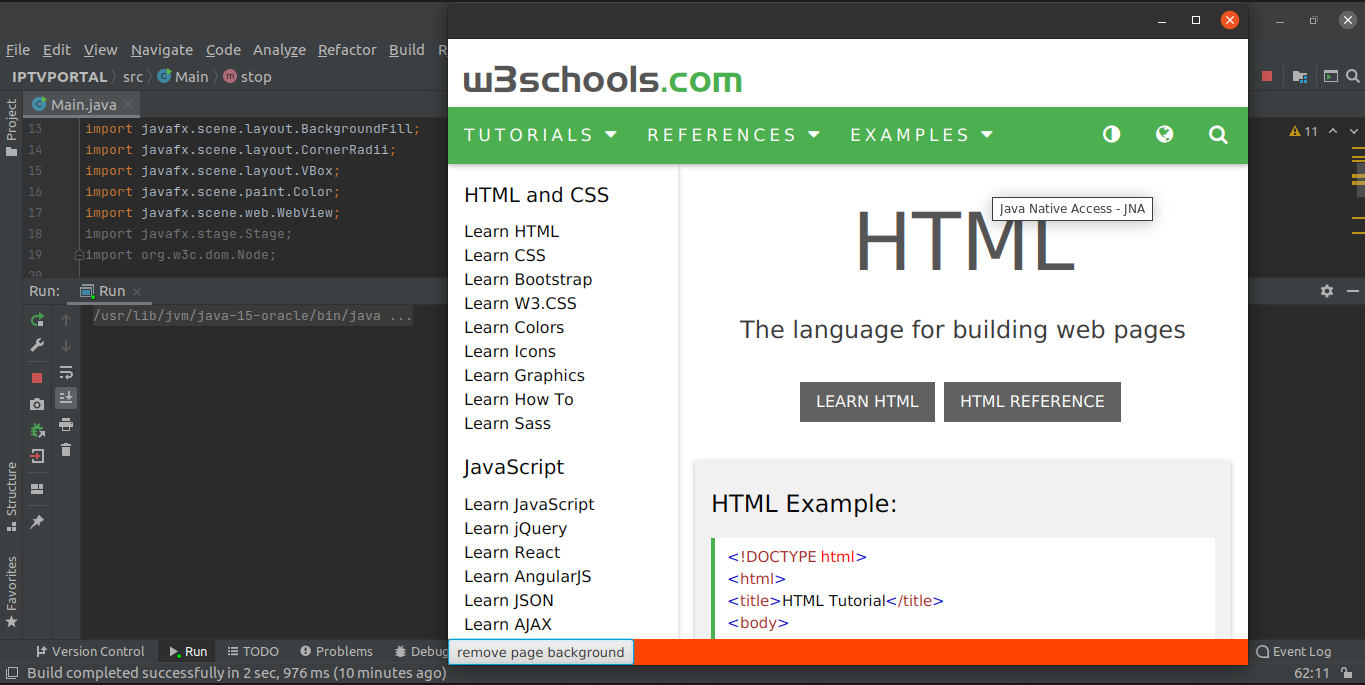
Task: Open the Edit menu
Action: [x=57, y=49]
